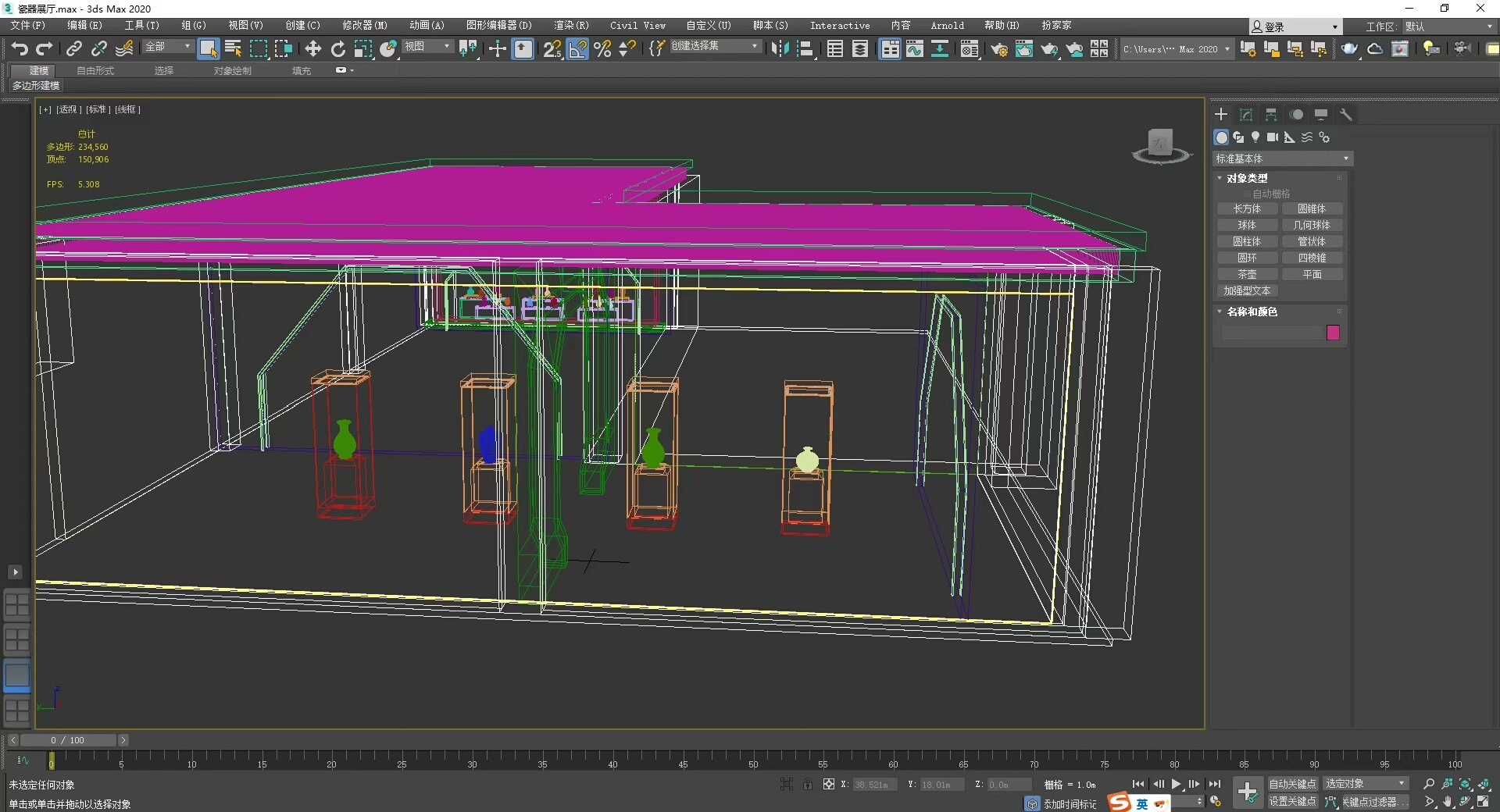Image resolution: width=1500 pixels, height=812 pixels.
Task: Click the Undo arrow icon
Action: coord(20,49)
